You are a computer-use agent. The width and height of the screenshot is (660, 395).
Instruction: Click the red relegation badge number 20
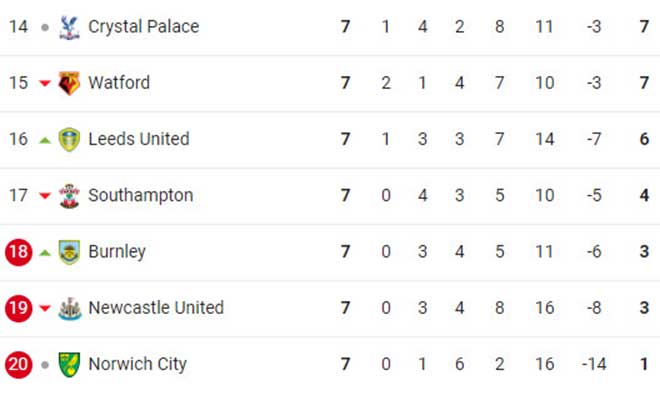pos(19,364)
